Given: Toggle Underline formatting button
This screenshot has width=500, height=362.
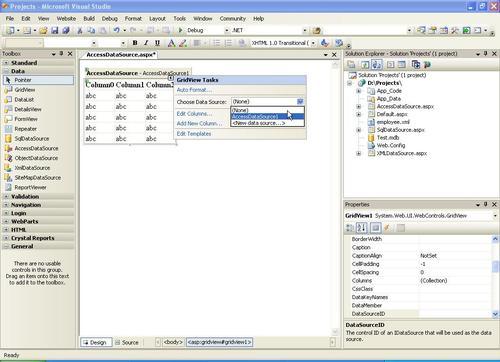Looking at the screenshot, I should (157, 43).
